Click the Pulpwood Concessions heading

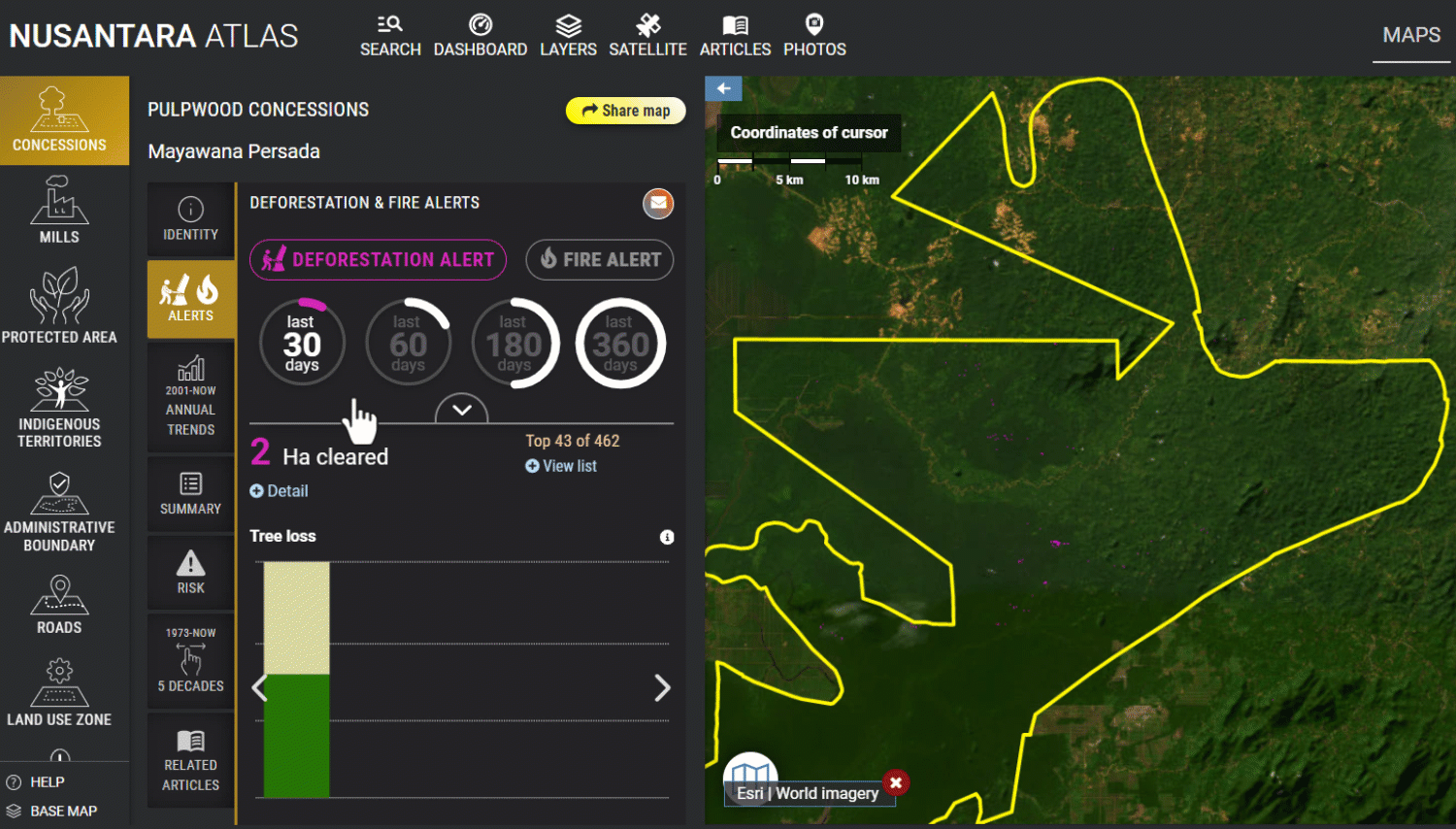point(258,110)
